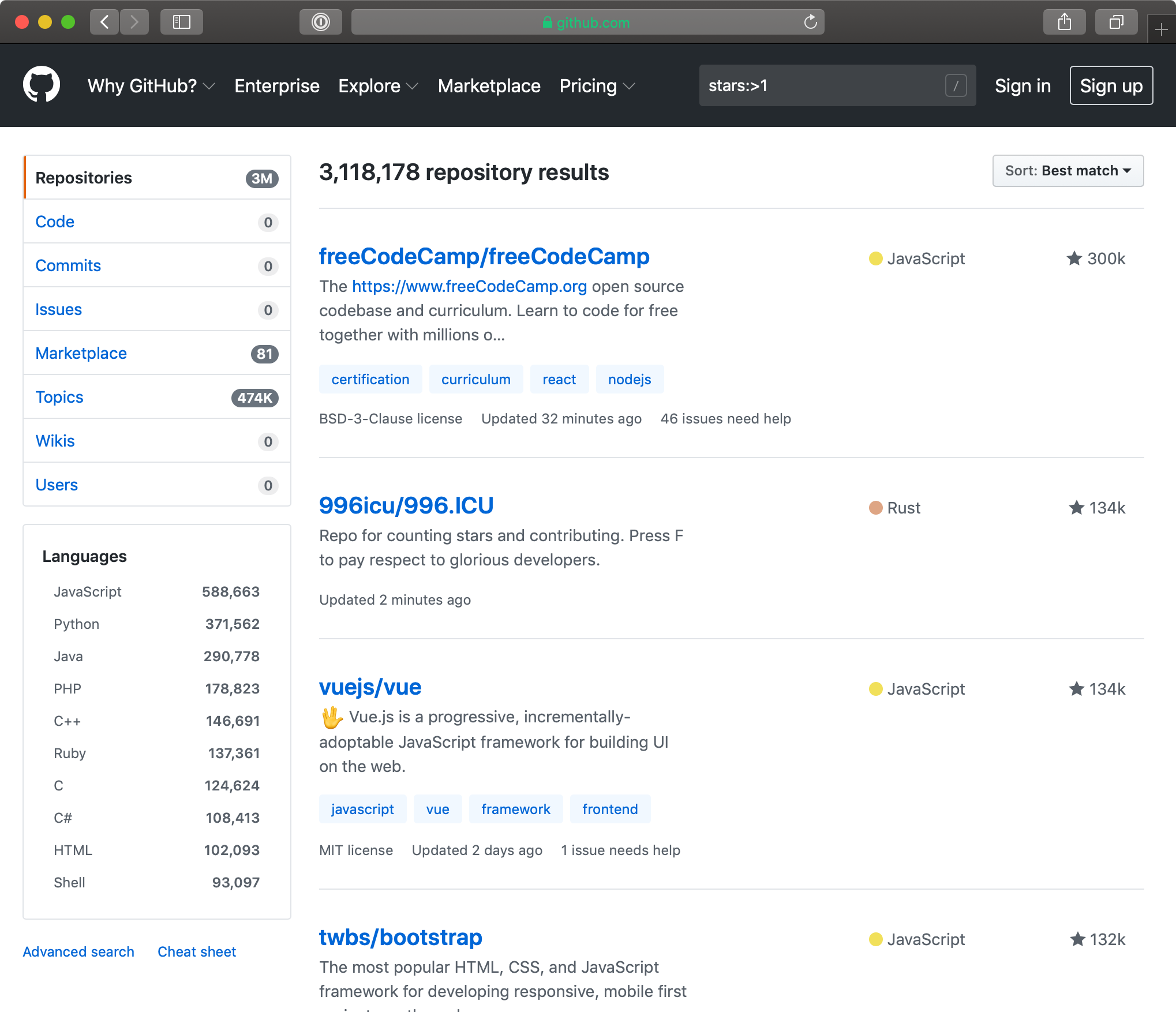Open the twbs/bootstrap repository

(x=400, y=937)
